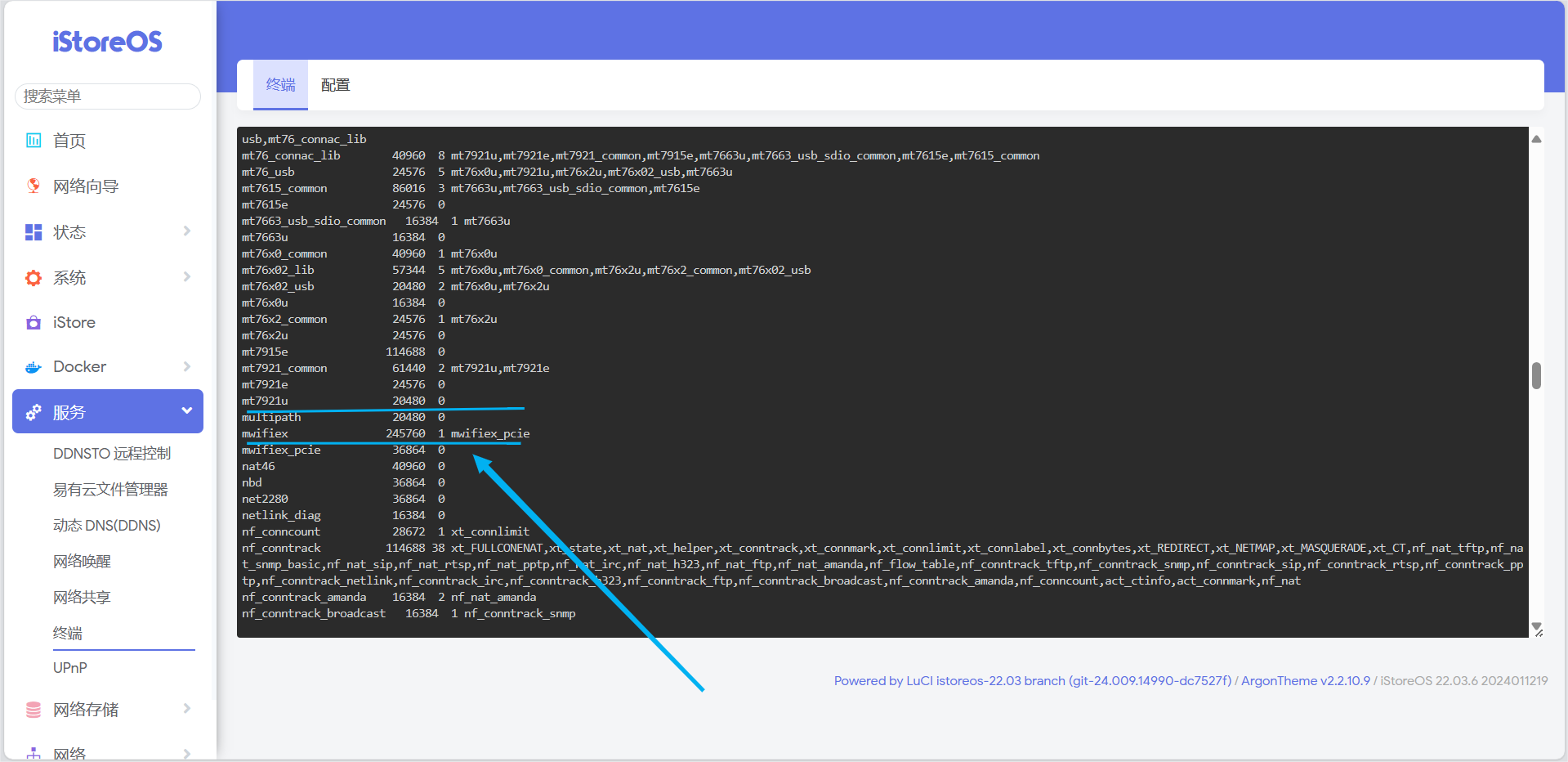1568x762 pixels.
Task: Open the UPnP service page
Action: [70, 668]
